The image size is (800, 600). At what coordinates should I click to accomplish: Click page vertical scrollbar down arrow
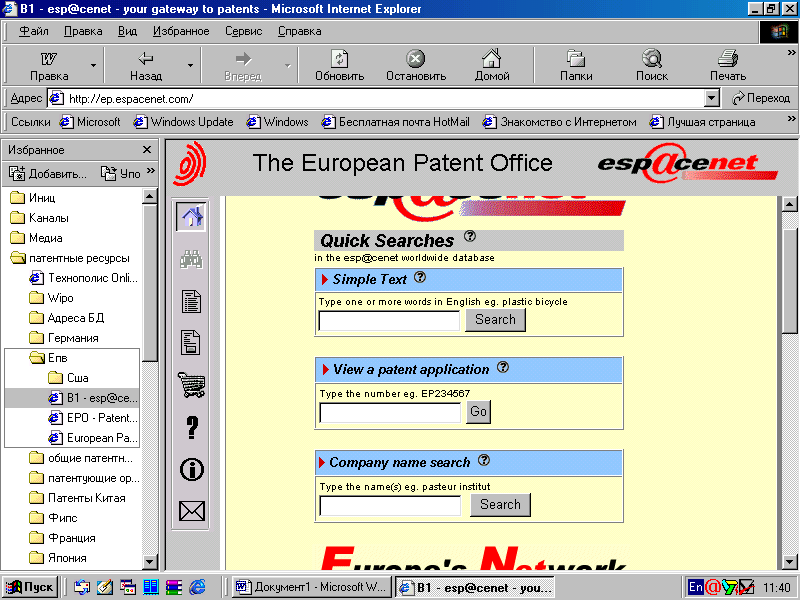click(790, 562)
